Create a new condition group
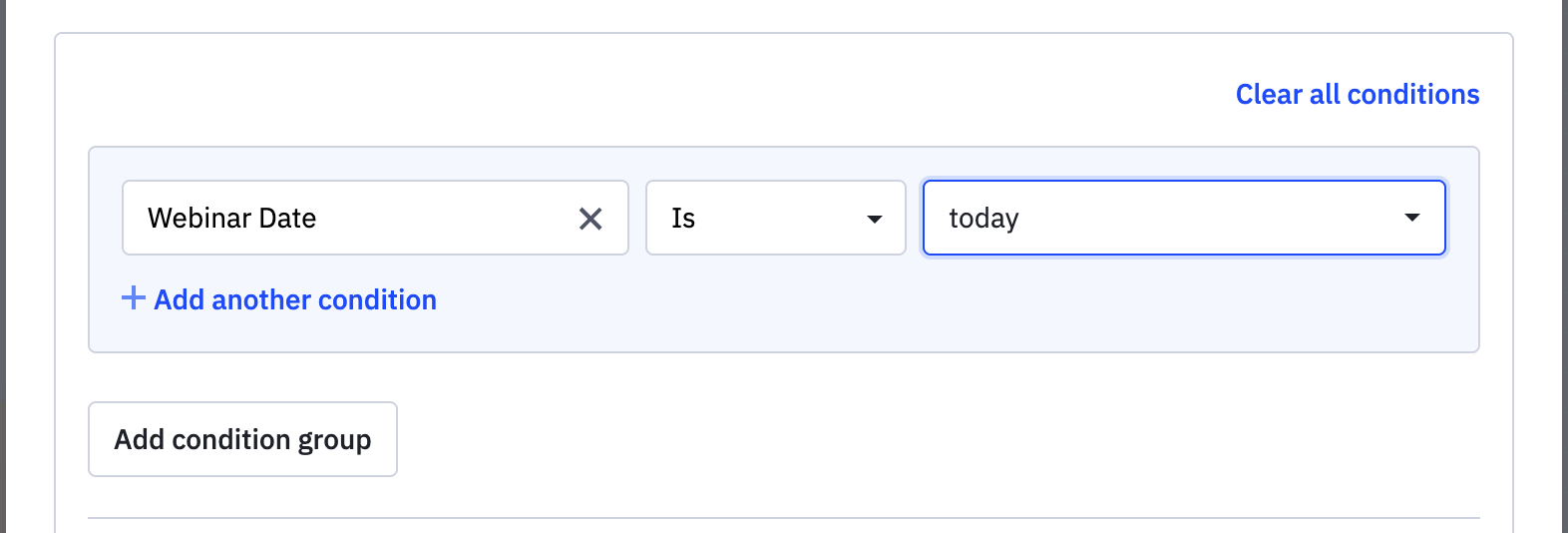1568x533 pixels. click(x=242, y=439)
